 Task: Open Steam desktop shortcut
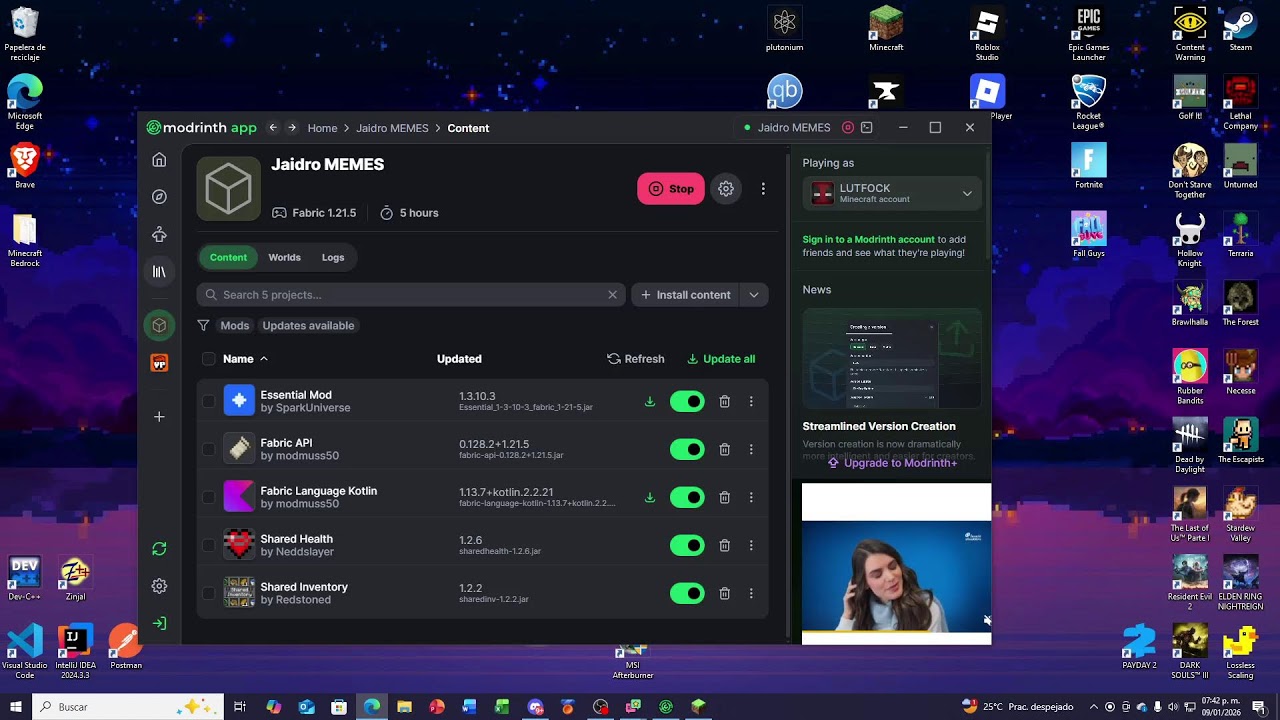[x=1240, y=30]
